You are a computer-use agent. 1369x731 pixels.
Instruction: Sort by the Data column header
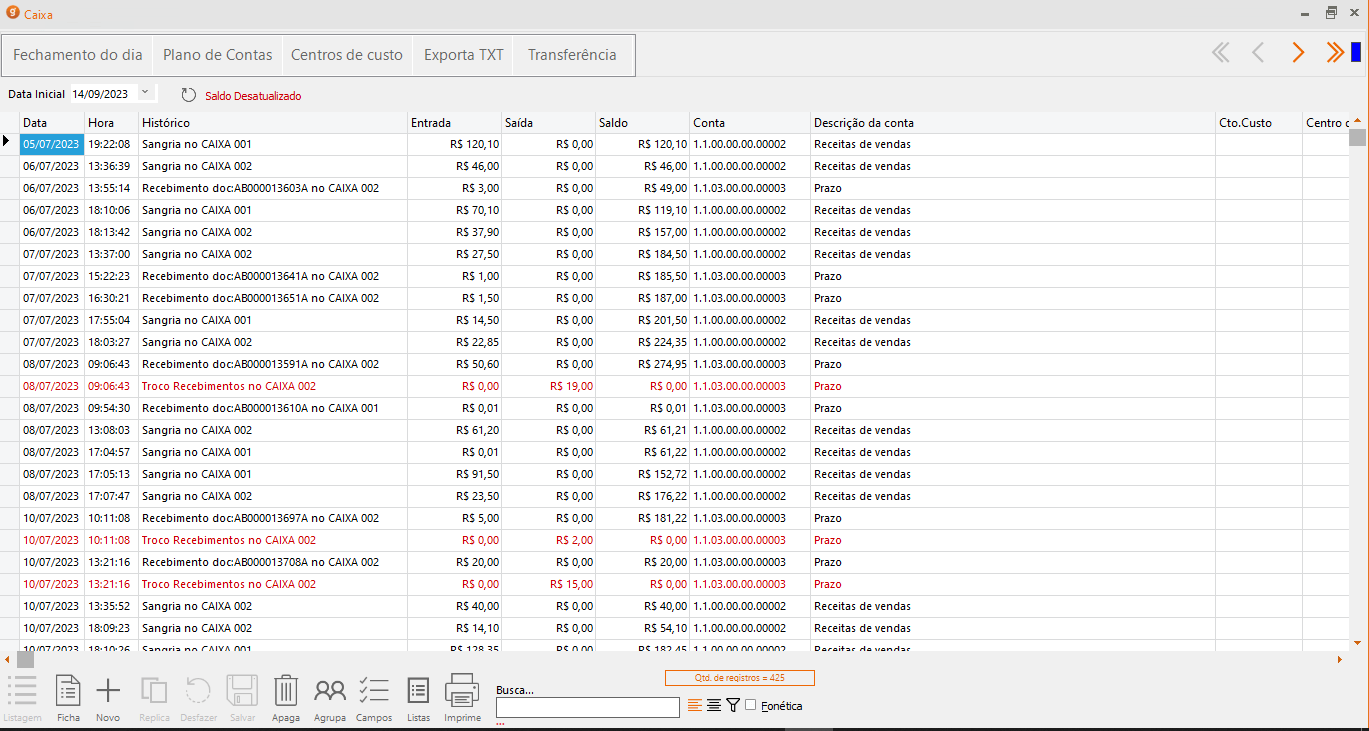click(52, 123)
